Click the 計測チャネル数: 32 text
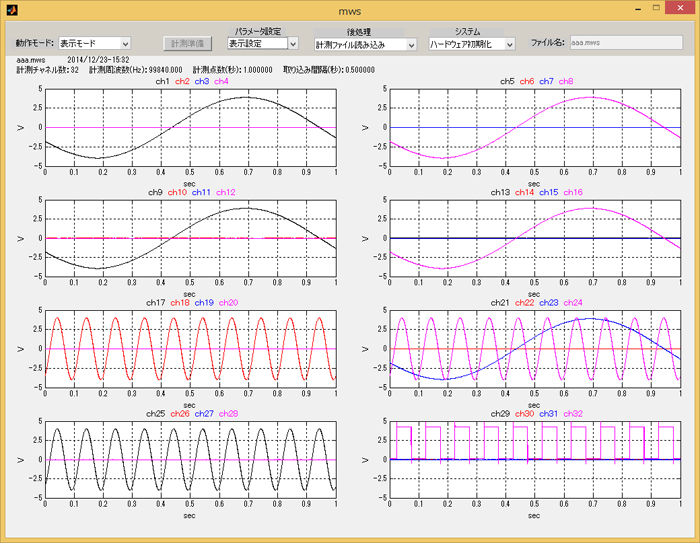The height and width of the screenshot is (543, 700). pos(47,70)
